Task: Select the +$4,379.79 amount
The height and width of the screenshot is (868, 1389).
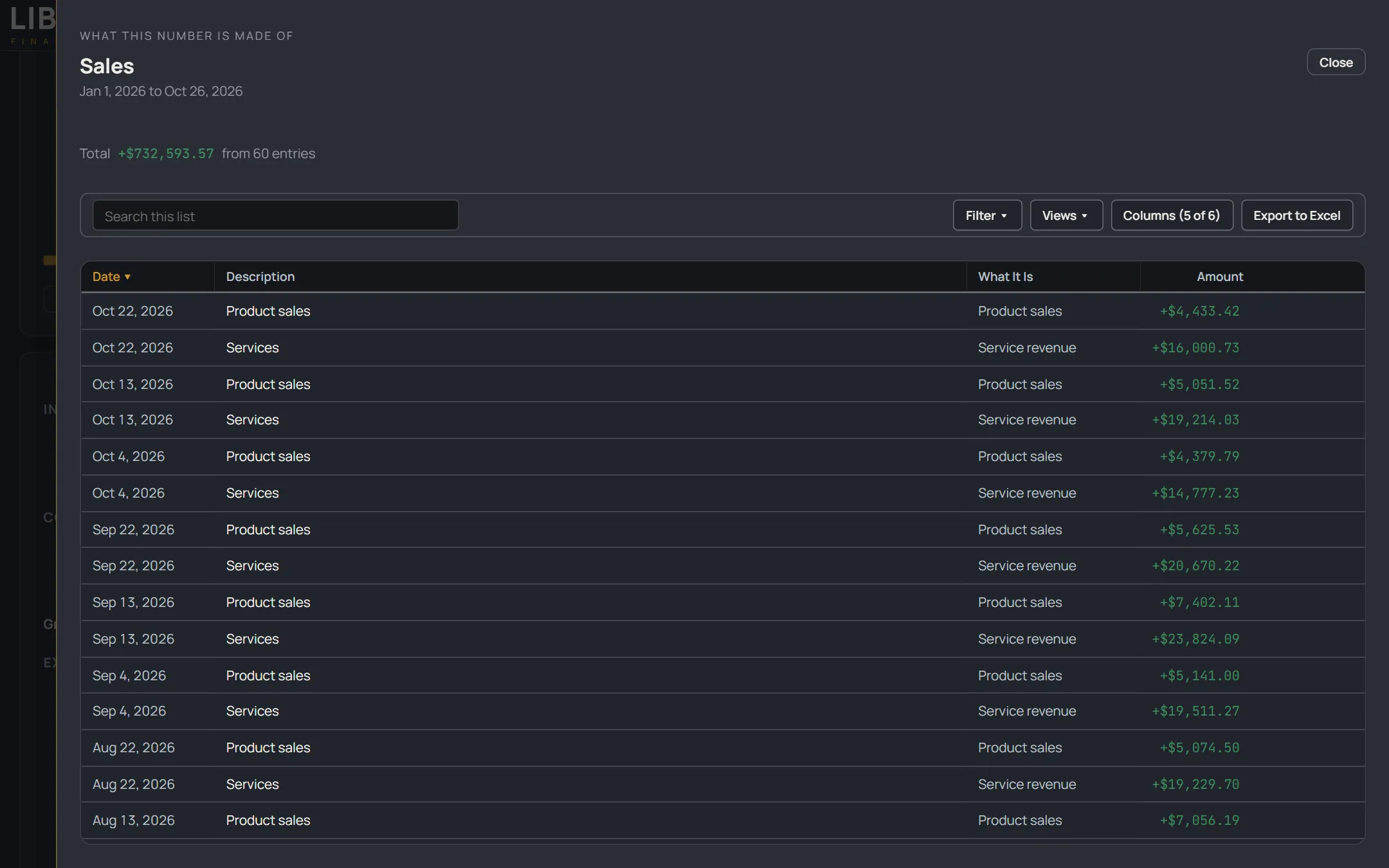Action: pyautogui.click(x=1199, y=457)
